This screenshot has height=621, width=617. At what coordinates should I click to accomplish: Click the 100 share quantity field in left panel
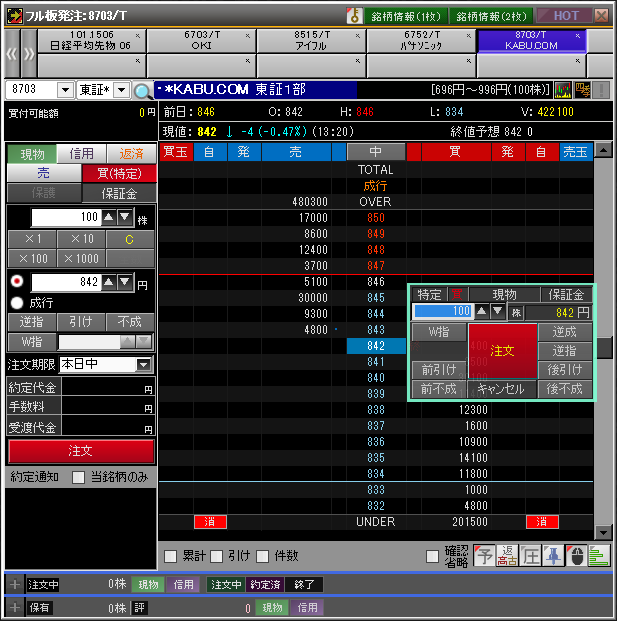coord(66,217)
